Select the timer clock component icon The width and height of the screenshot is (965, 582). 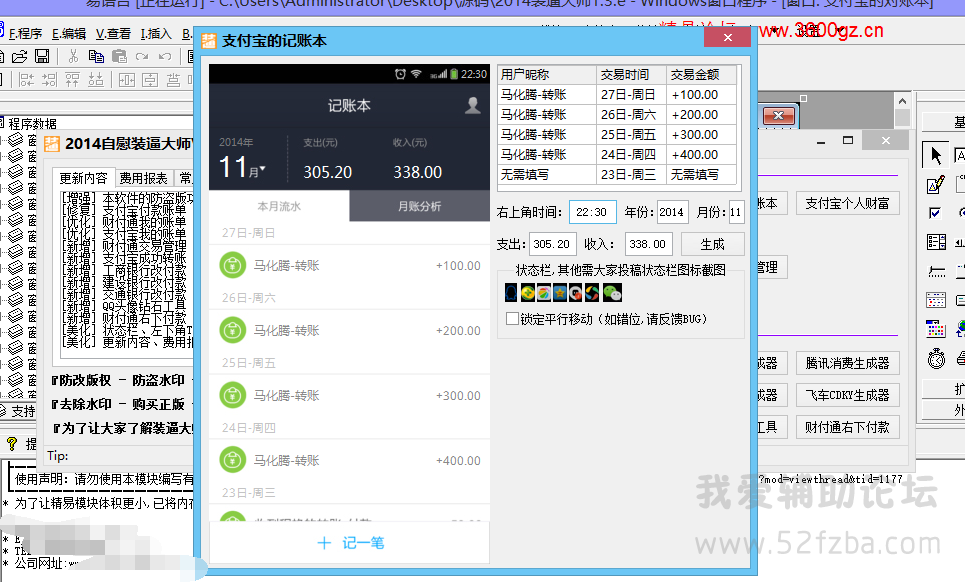[x=936, y=357]
